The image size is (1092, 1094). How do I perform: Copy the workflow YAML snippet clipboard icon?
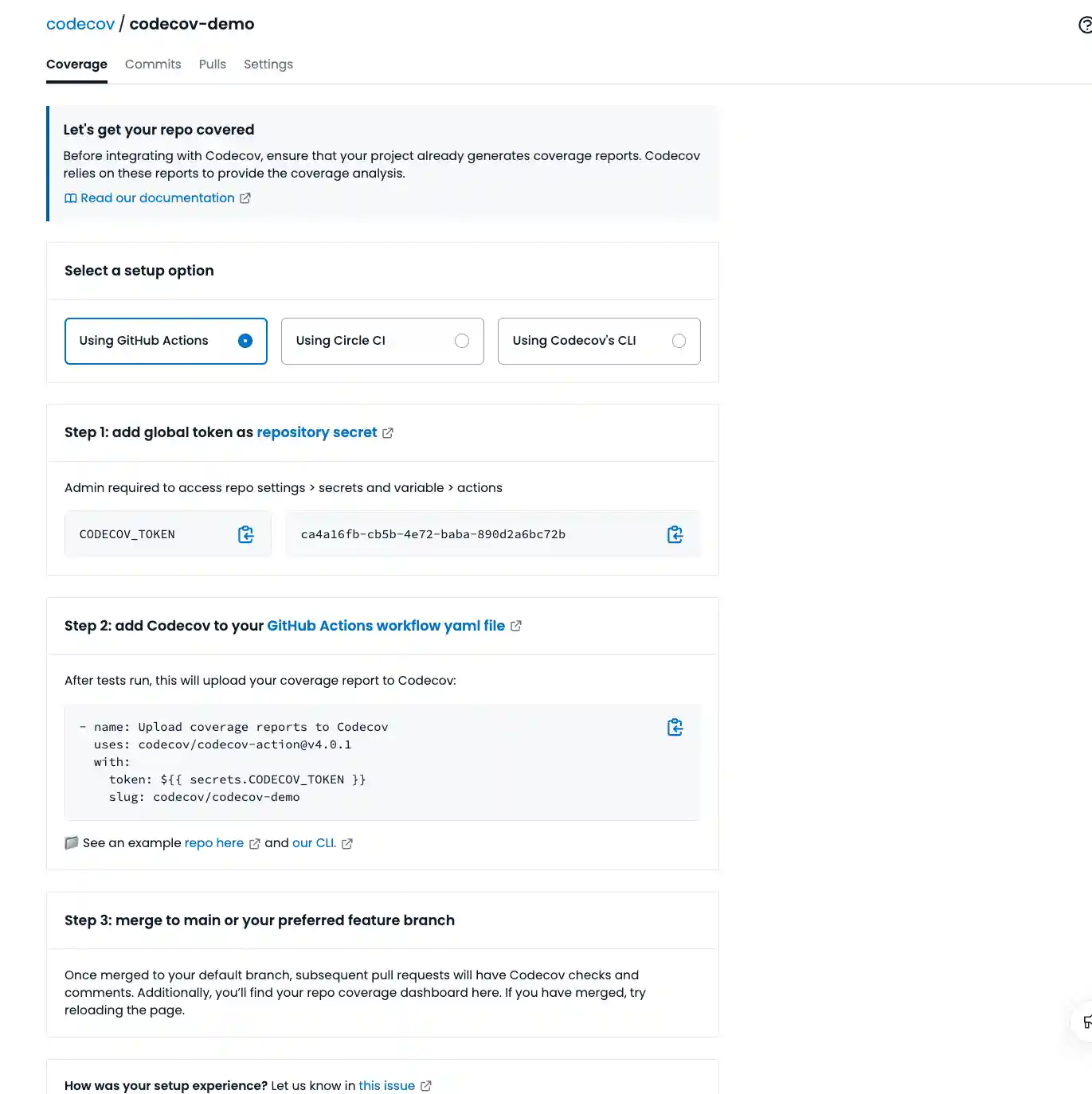pos(675,727)
